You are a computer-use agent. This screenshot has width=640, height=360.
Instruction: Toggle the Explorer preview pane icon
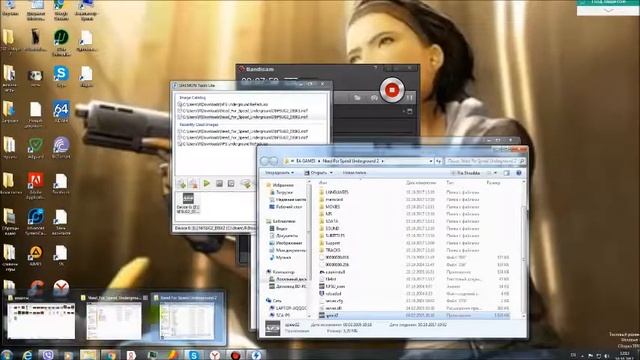507,173
